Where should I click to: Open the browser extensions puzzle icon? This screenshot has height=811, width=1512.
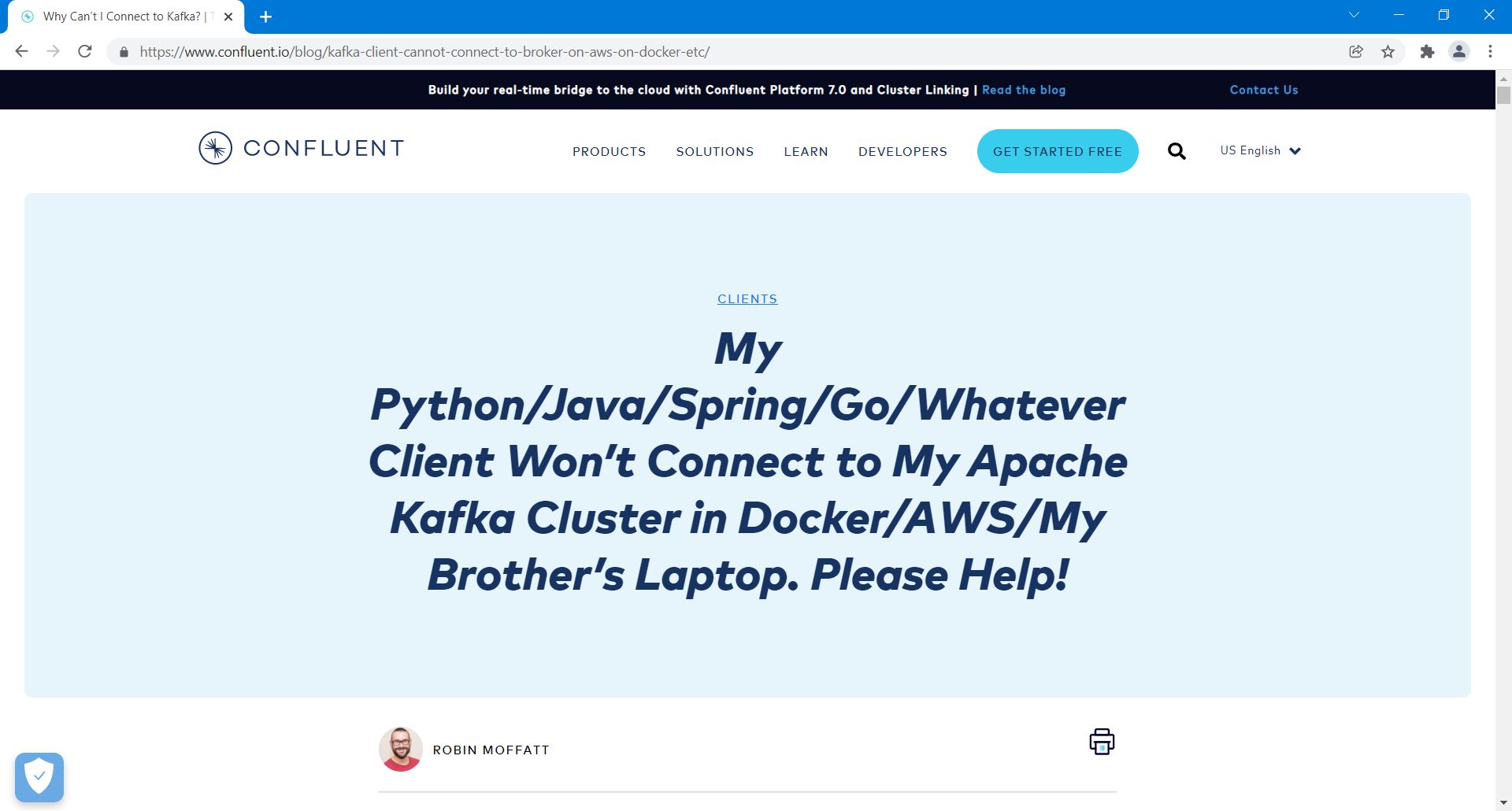point(1427,52)
